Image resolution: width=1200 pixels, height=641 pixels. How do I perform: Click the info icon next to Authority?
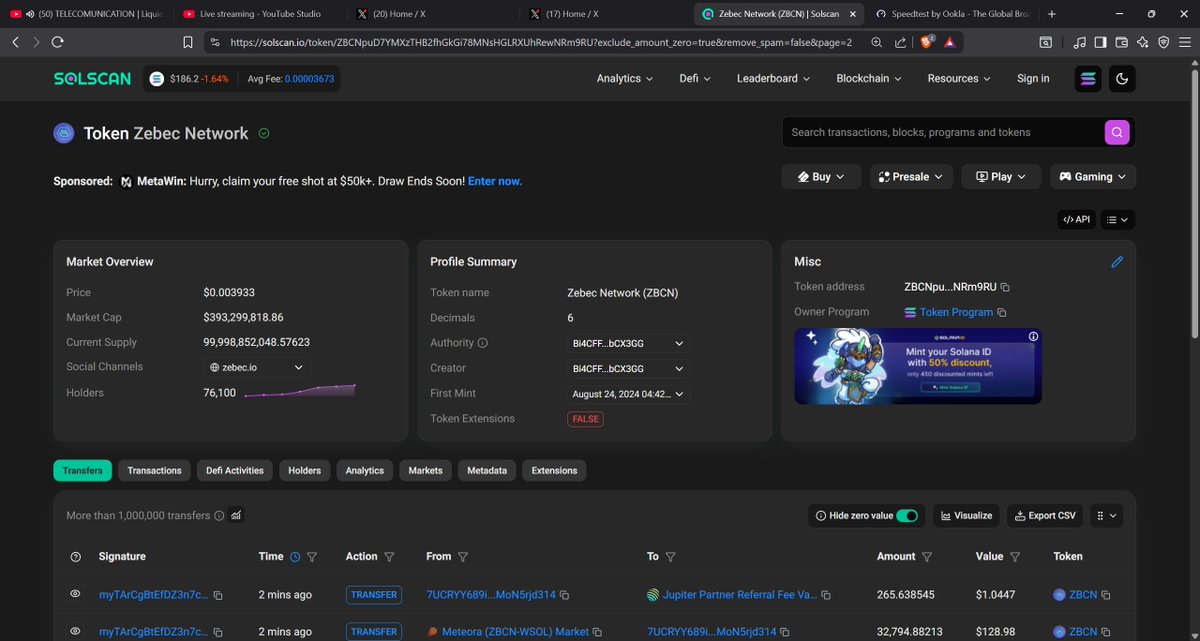click(483, 343)
